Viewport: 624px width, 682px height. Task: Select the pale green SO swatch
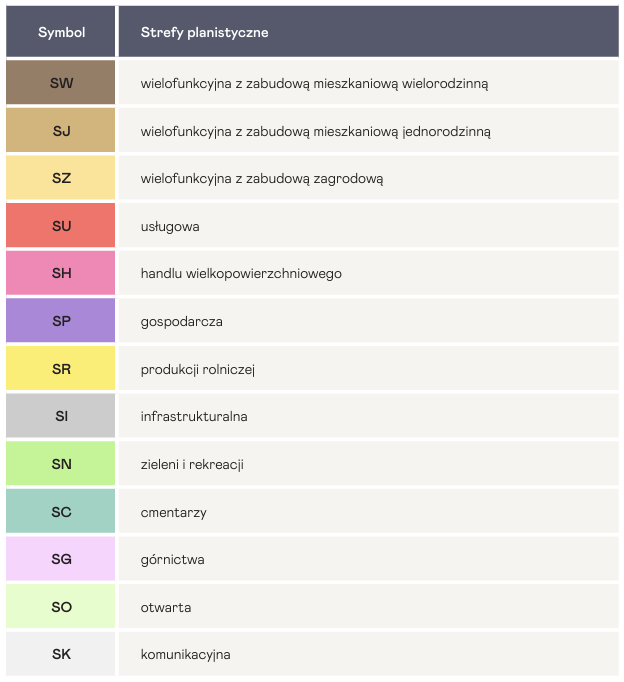61,607
